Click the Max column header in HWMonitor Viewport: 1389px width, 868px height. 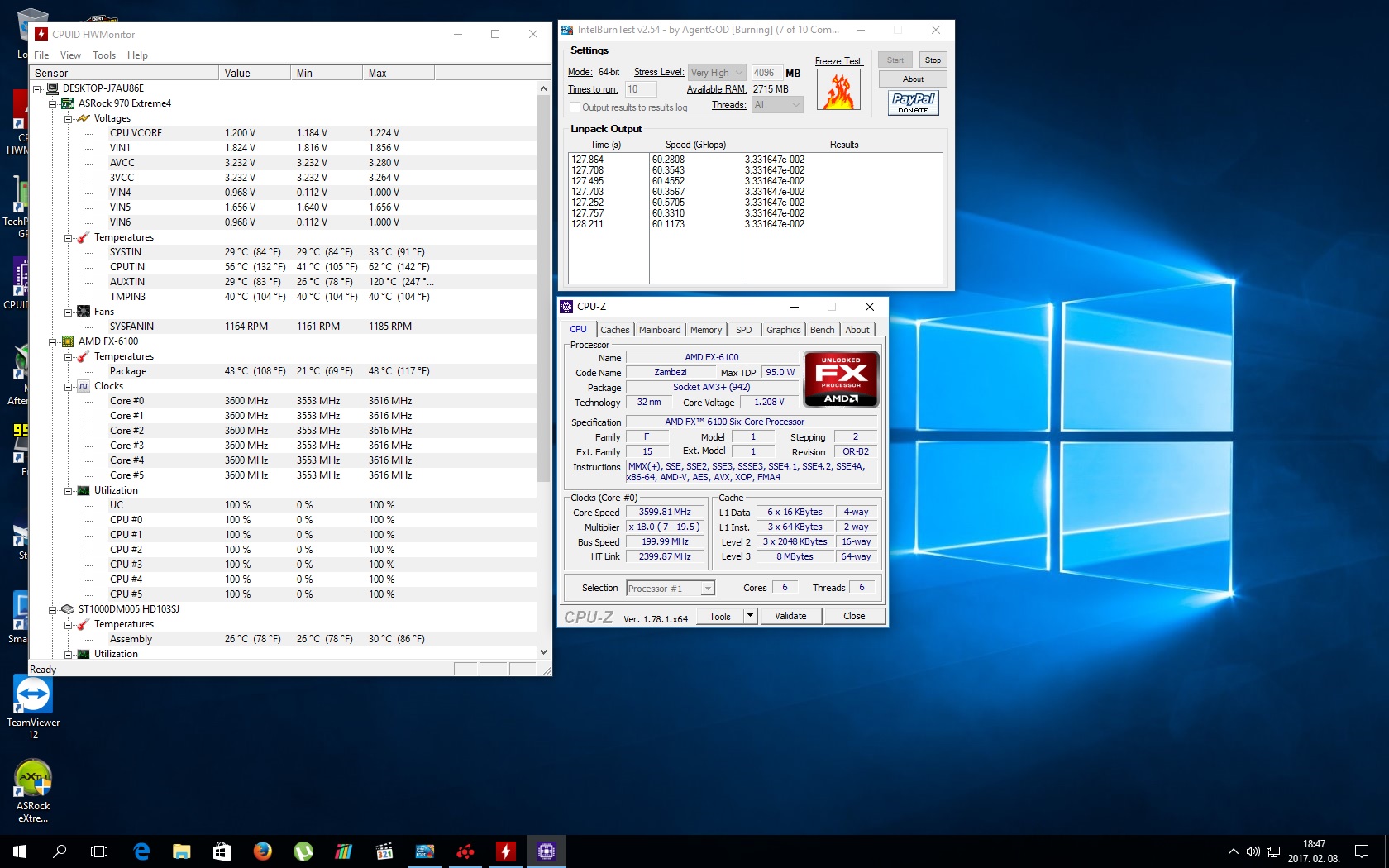tap(399, 73)
